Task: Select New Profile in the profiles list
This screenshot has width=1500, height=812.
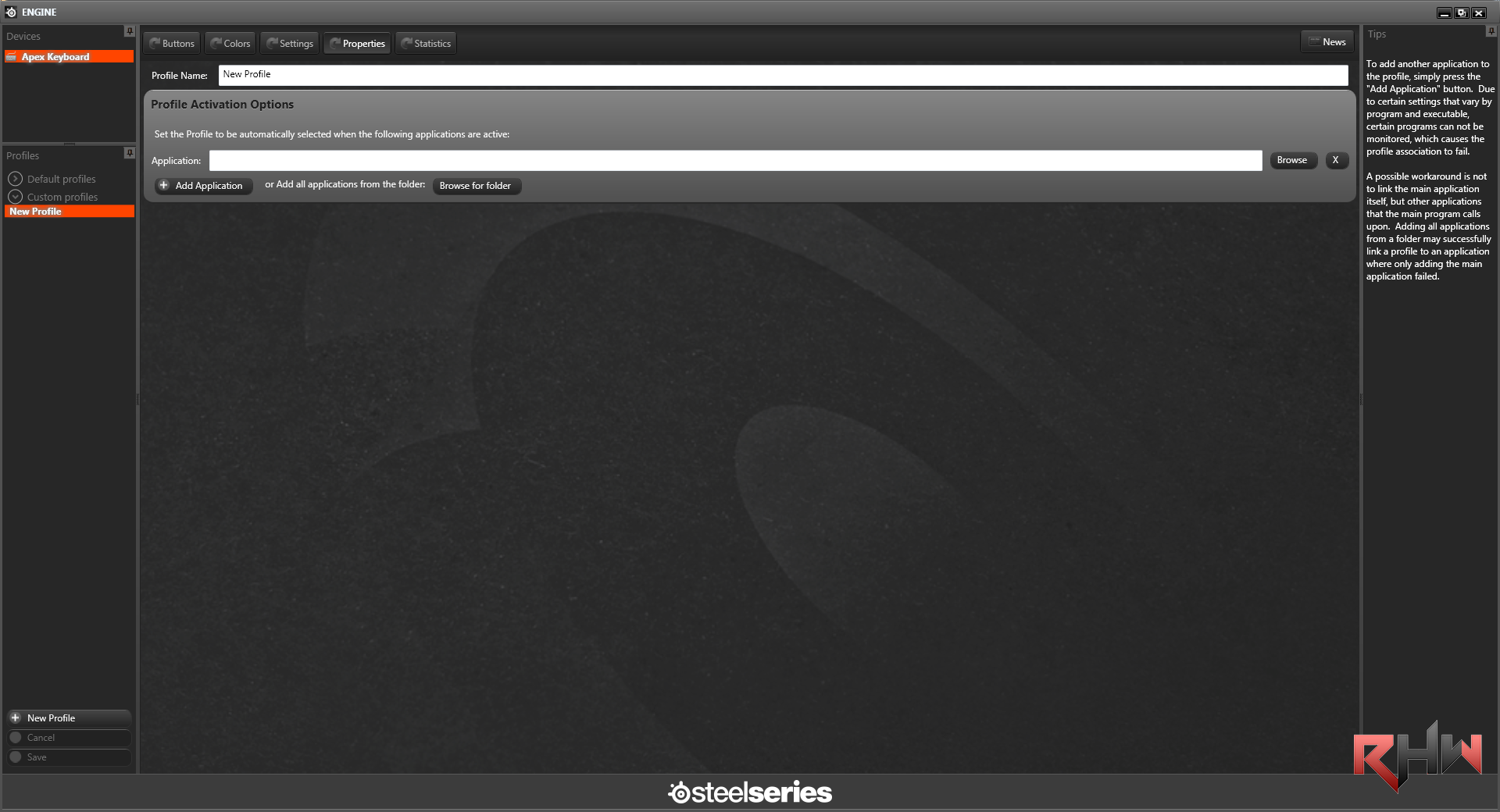Action: pyautogui.click(x=69, y=212)
